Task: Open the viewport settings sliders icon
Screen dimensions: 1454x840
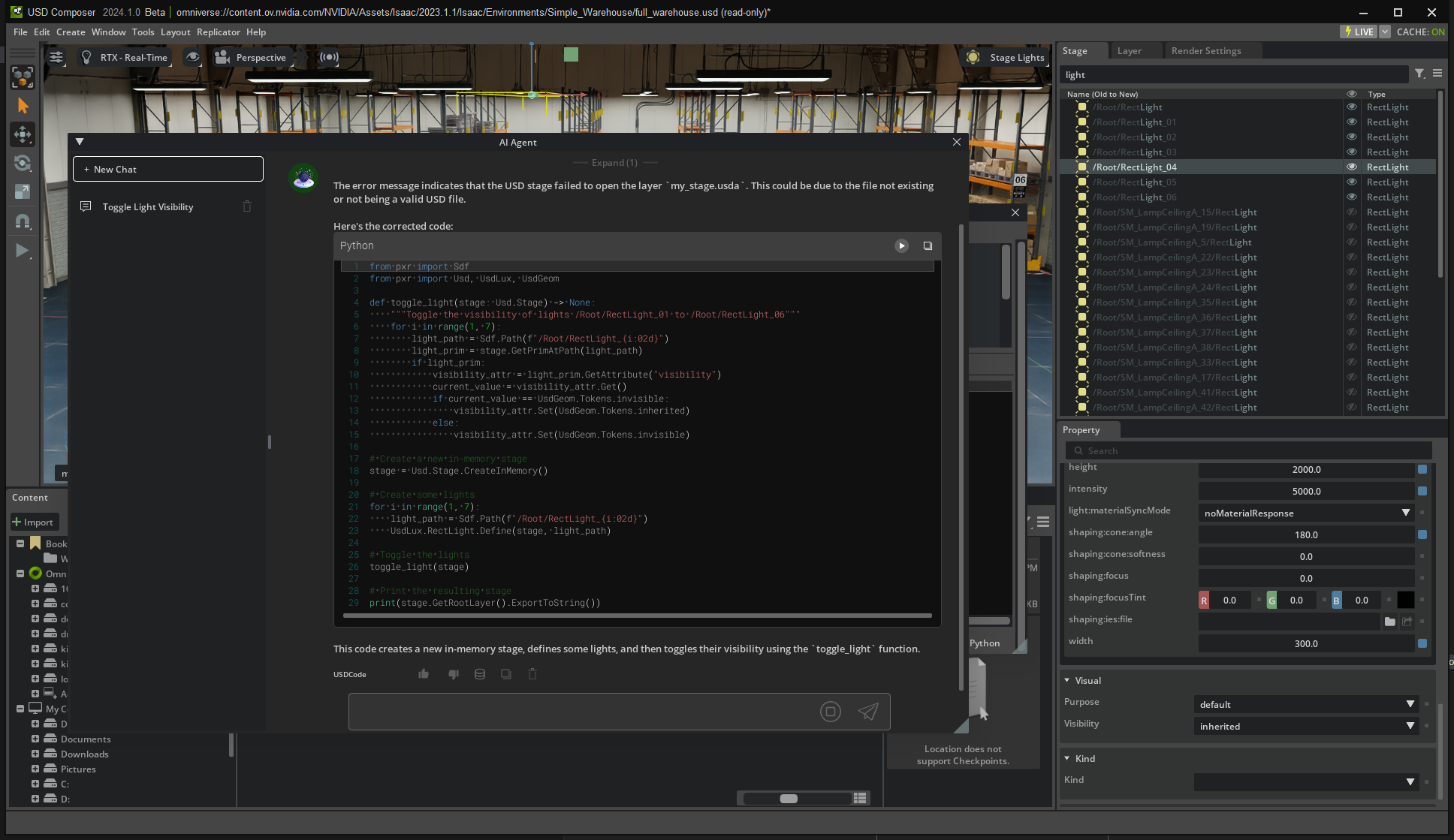Action: coord(56,57)
